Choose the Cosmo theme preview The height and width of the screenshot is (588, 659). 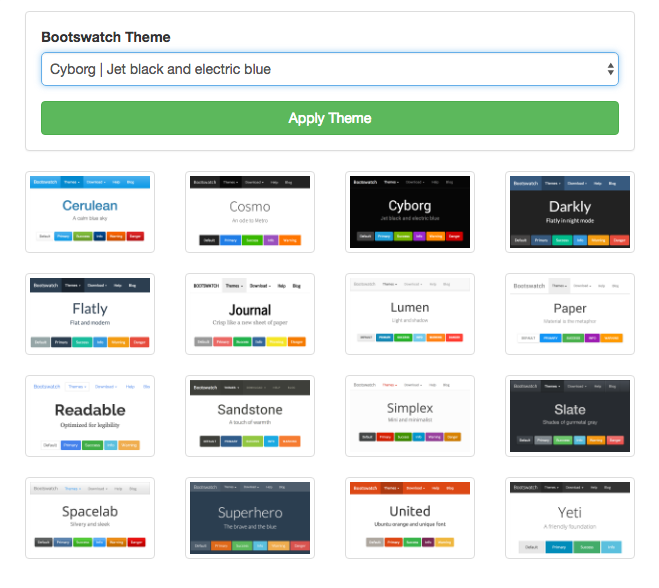(x=250, y=212)
